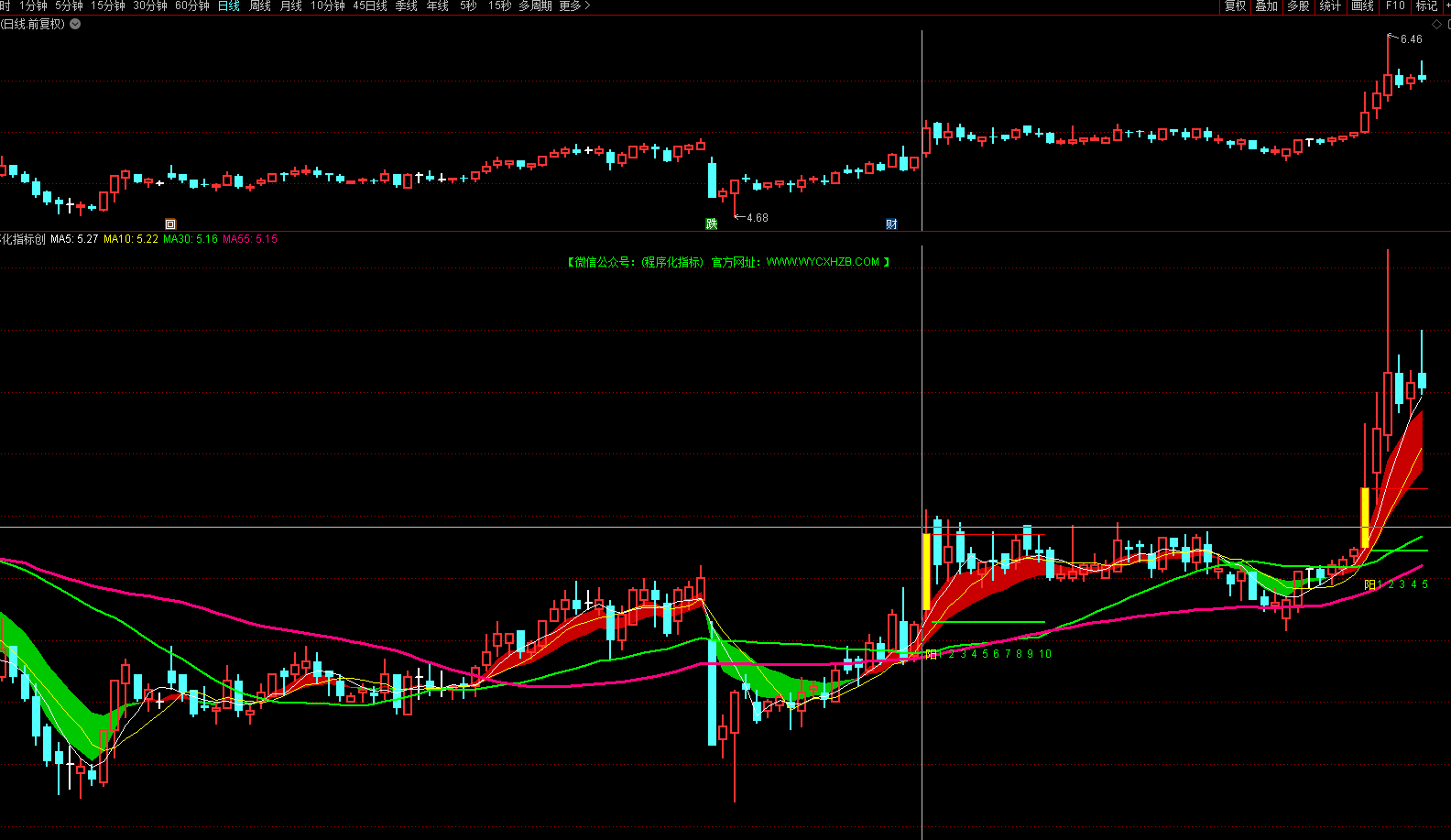
Task: Click the diamond icon at chart top-right
Action: point(1436,24)
